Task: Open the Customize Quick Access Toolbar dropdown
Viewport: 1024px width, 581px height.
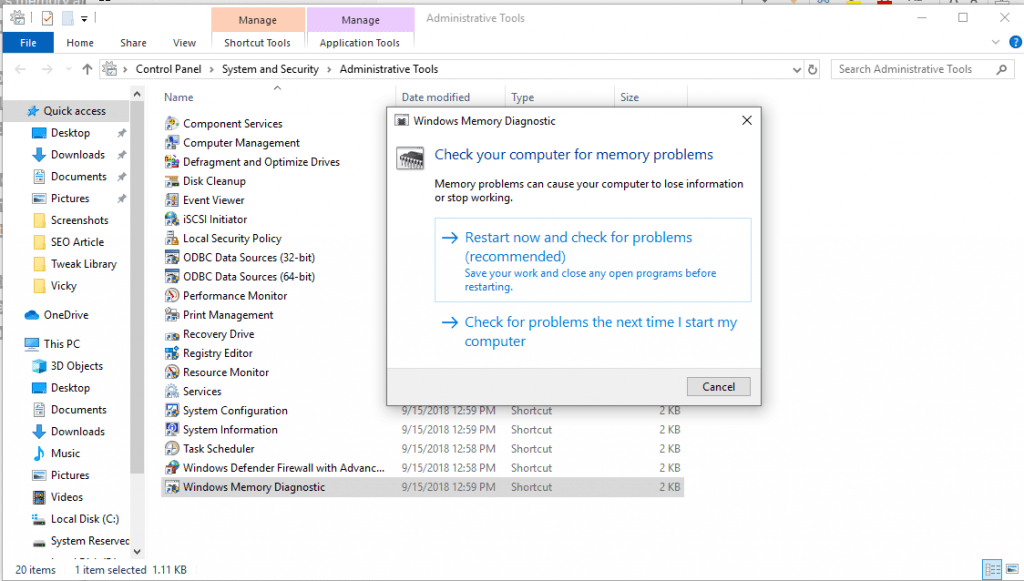Action: 83,17
